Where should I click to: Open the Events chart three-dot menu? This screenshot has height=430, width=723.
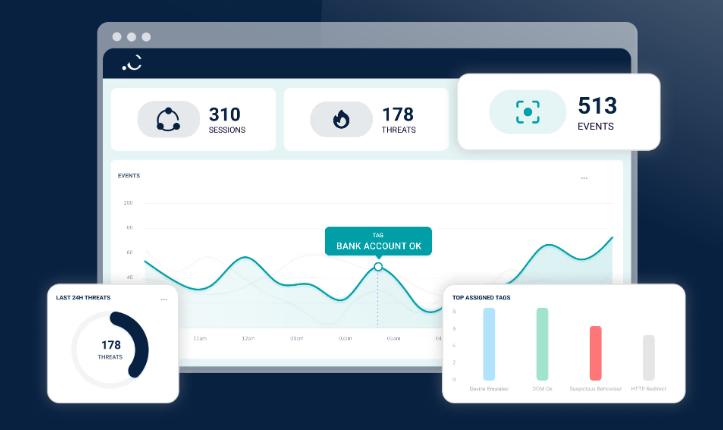[584, 178]
